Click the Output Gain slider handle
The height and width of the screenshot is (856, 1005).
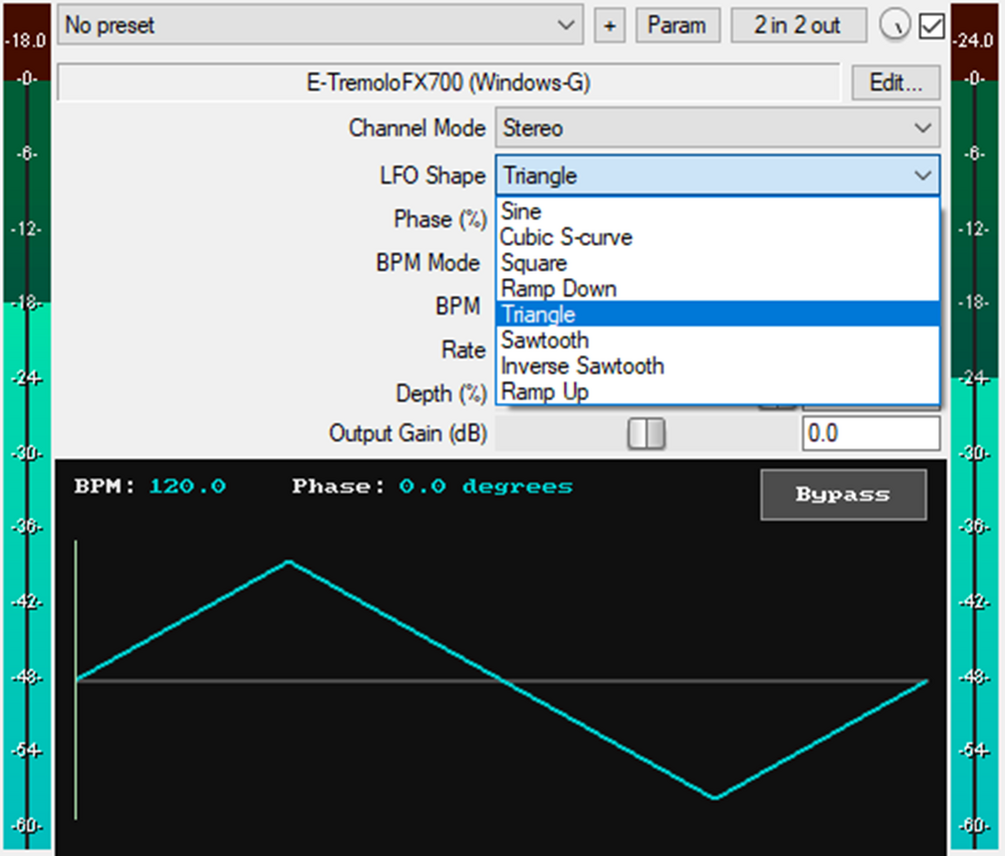click(646, 434)
